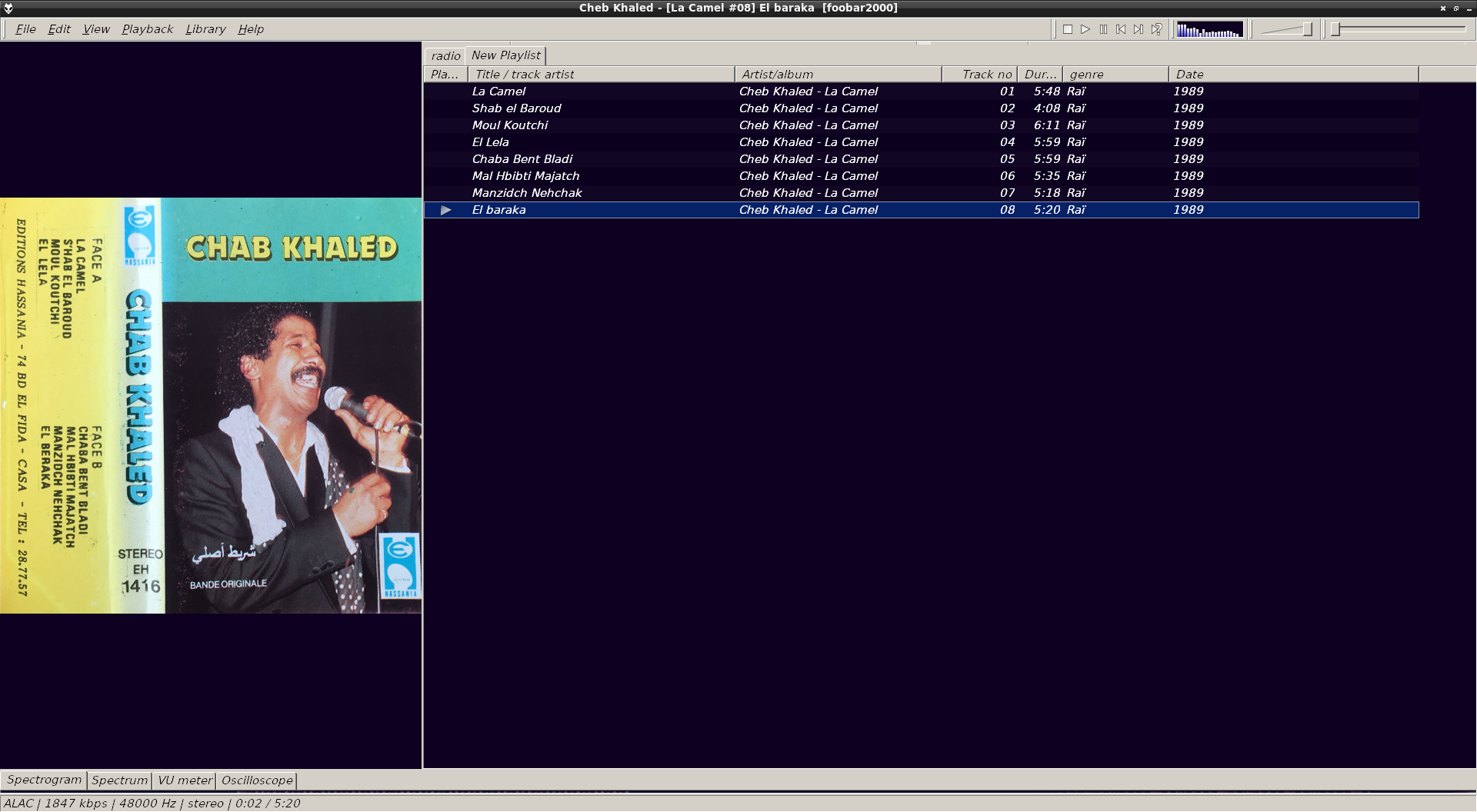Select the New Playlist tab
The width and height of the screenshot is (1477, 812).
click(505, 55)
